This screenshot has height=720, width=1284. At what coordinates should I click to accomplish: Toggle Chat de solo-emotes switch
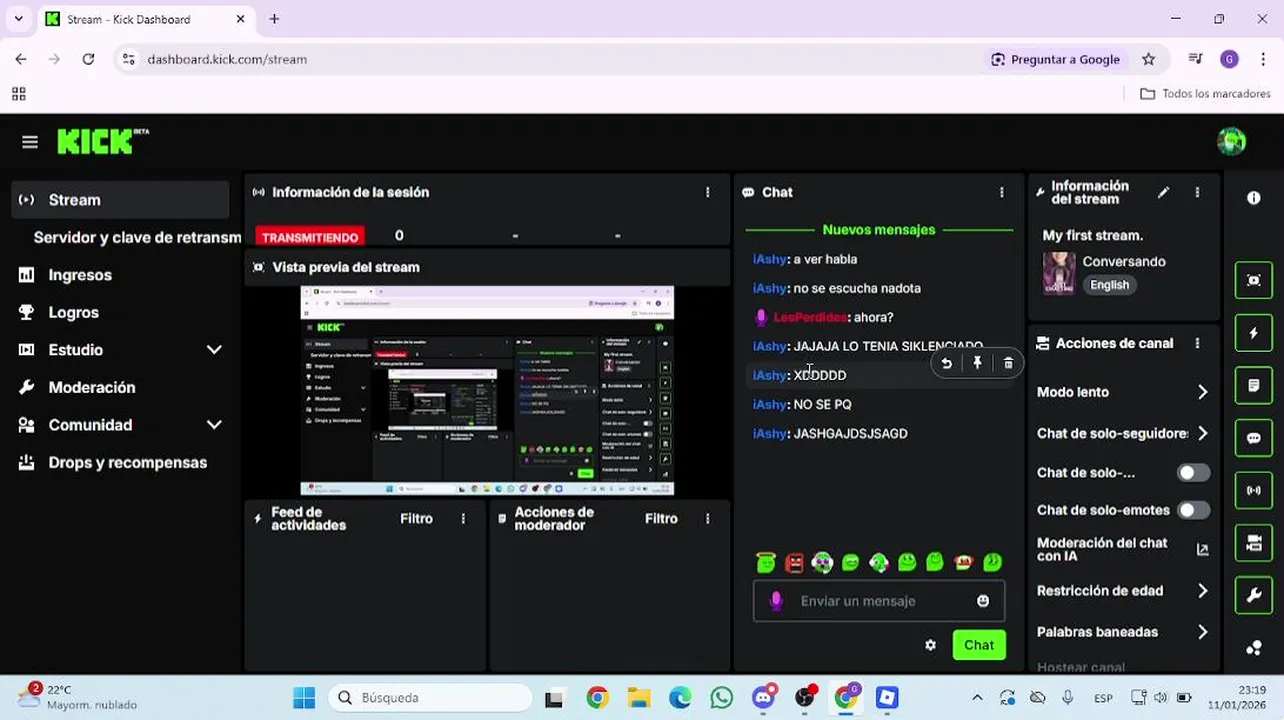tap(1193, 510)
